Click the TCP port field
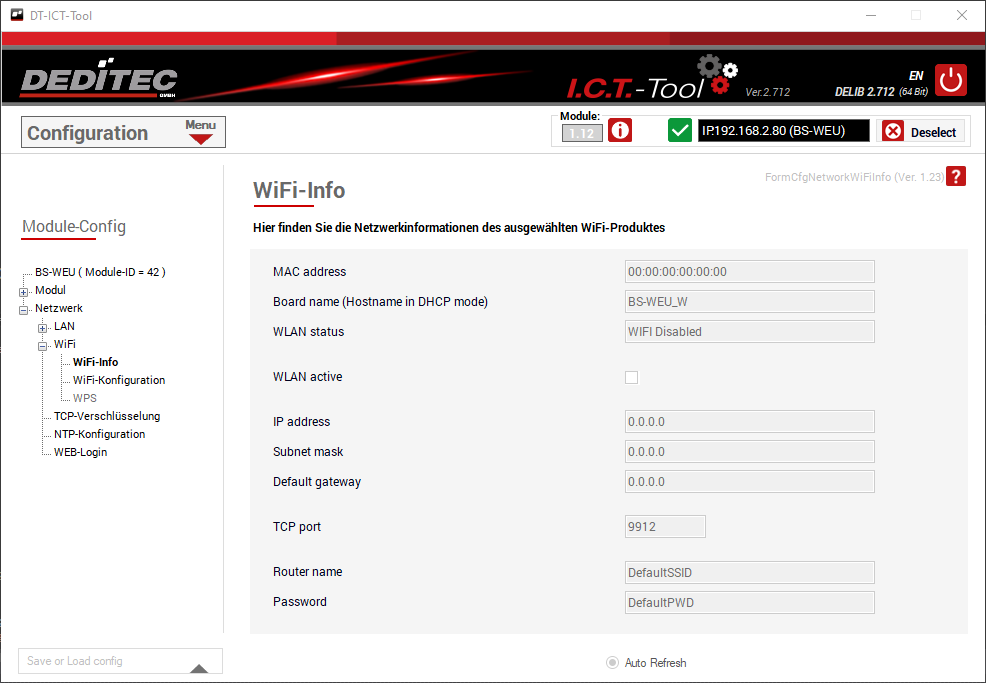This screenshot has height=683, width=986. click(x=665, y=526)
